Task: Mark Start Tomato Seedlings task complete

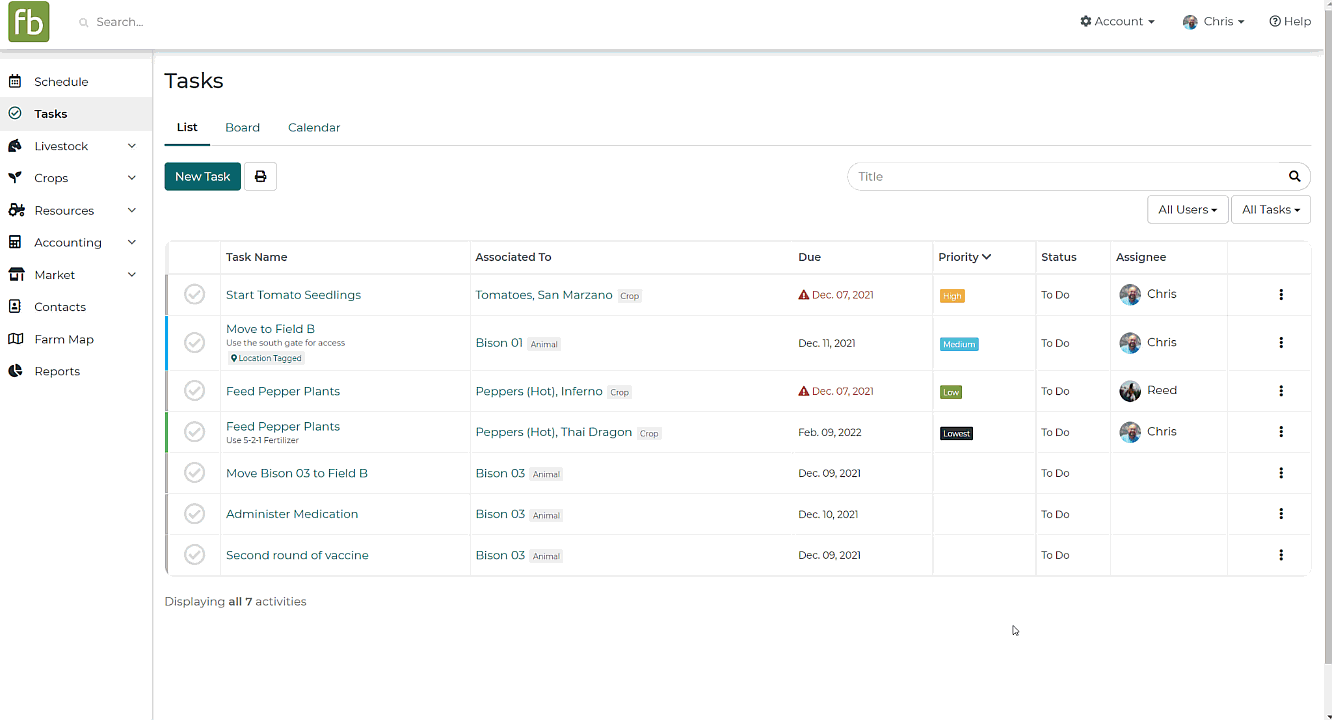Action: click(x=194, y=295)
